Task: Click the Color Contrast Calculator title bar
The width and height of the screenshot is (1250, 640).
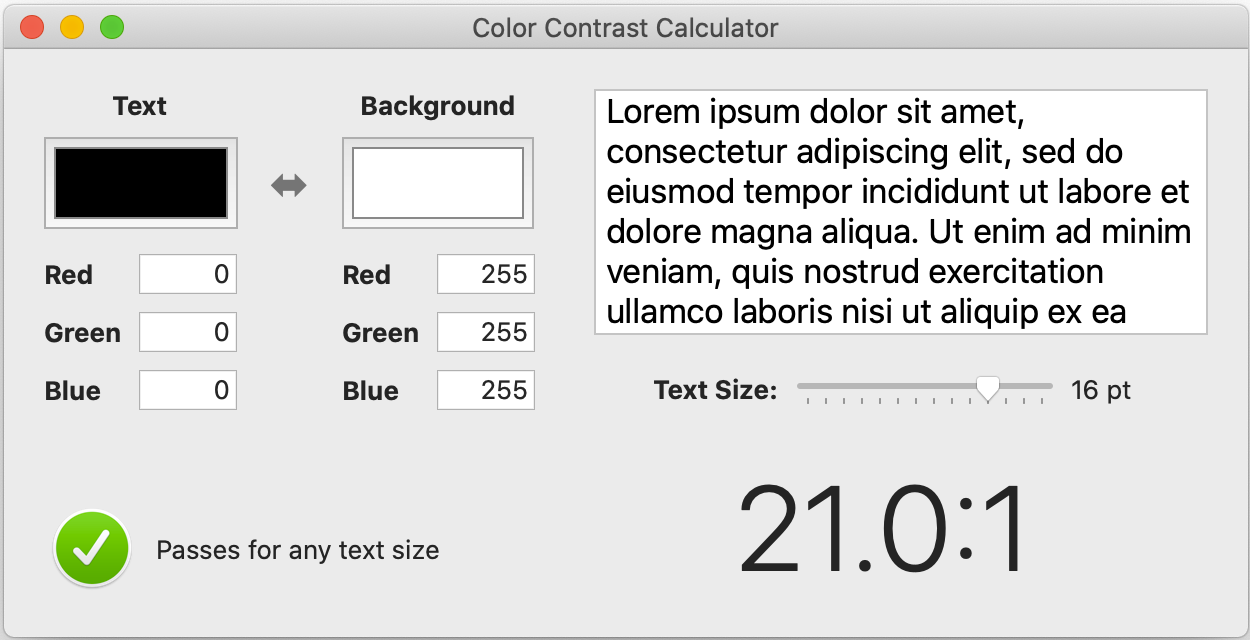Action: tap(625, 27)
